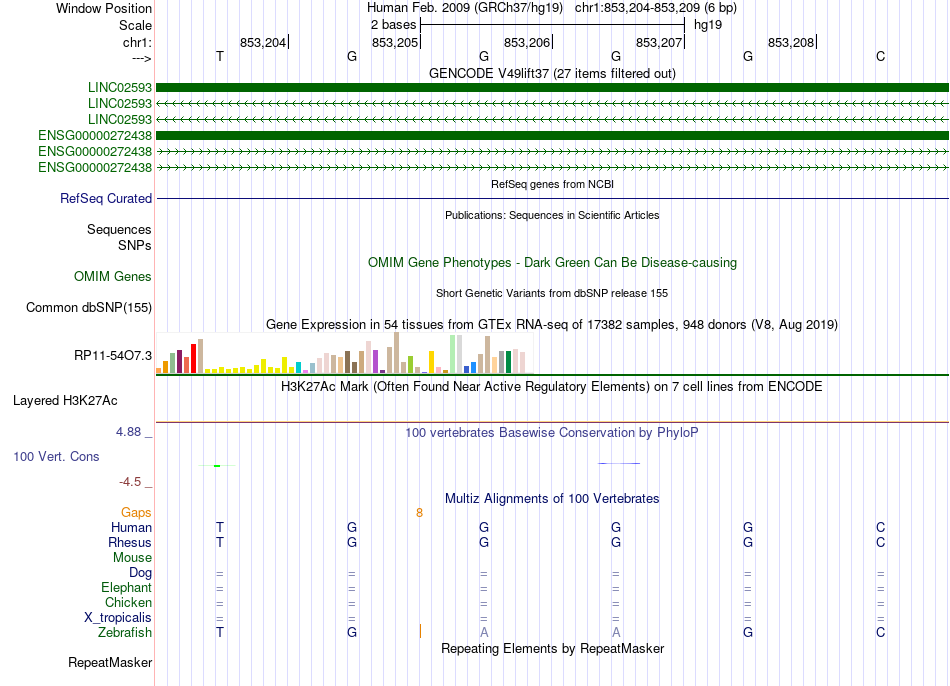Viewport: 950px width, 686px height.
Task: Select the Layered H3K27Ac track label
Action: pyautogui.click(x=65, y=401)
